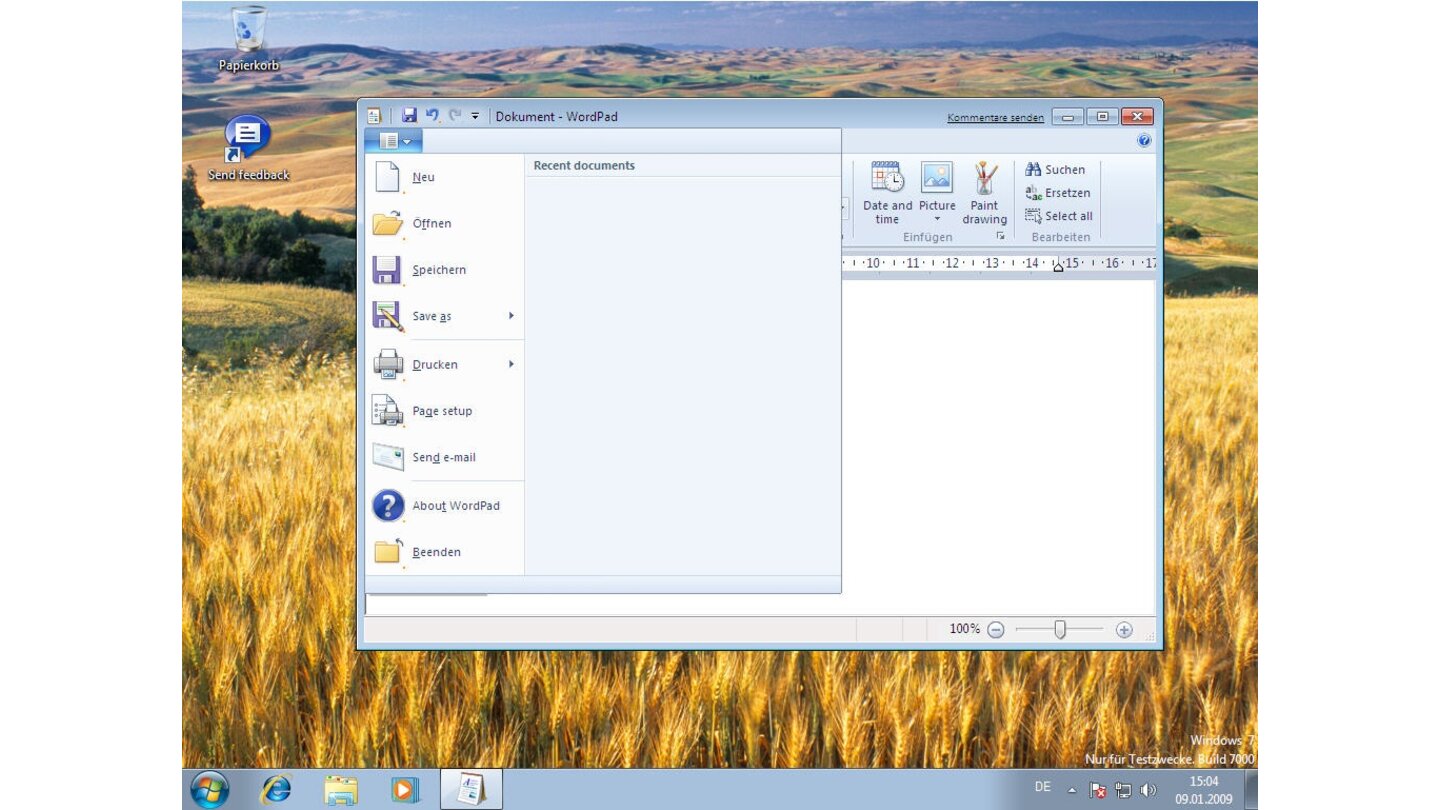Open About WordPad from the menu

tap(445, 506)
